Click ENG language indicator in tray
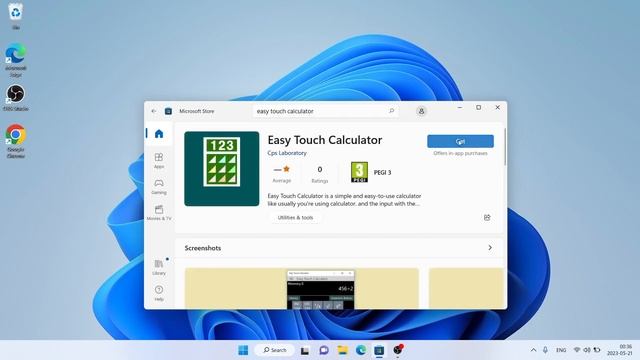 coord(561,350)
